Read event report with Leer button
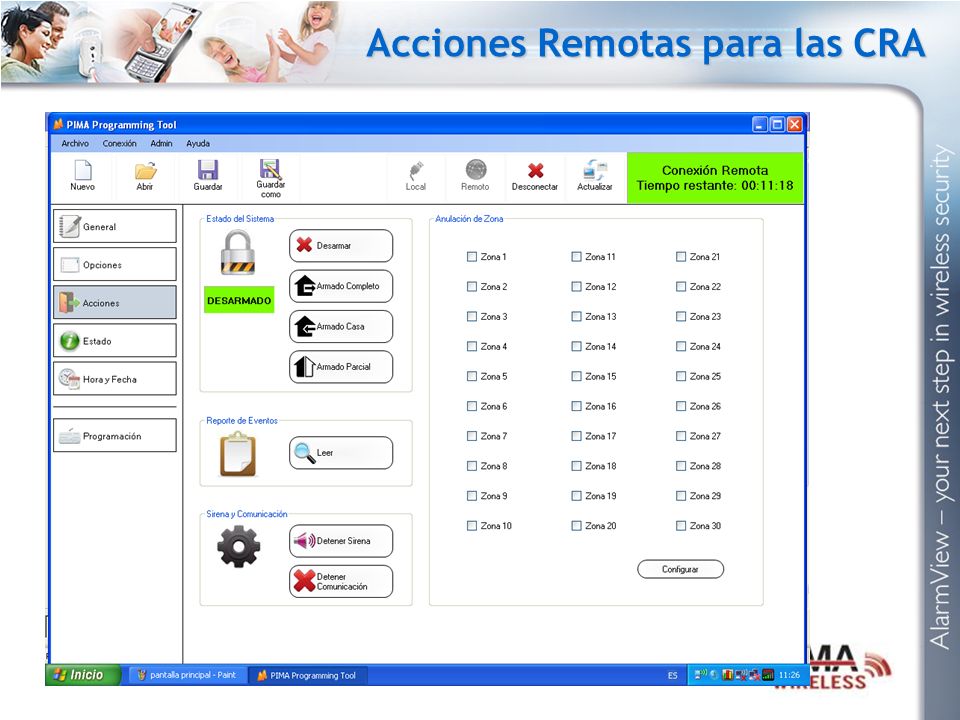This screenshot has width=960, height=720. click(x=341, y=452)
